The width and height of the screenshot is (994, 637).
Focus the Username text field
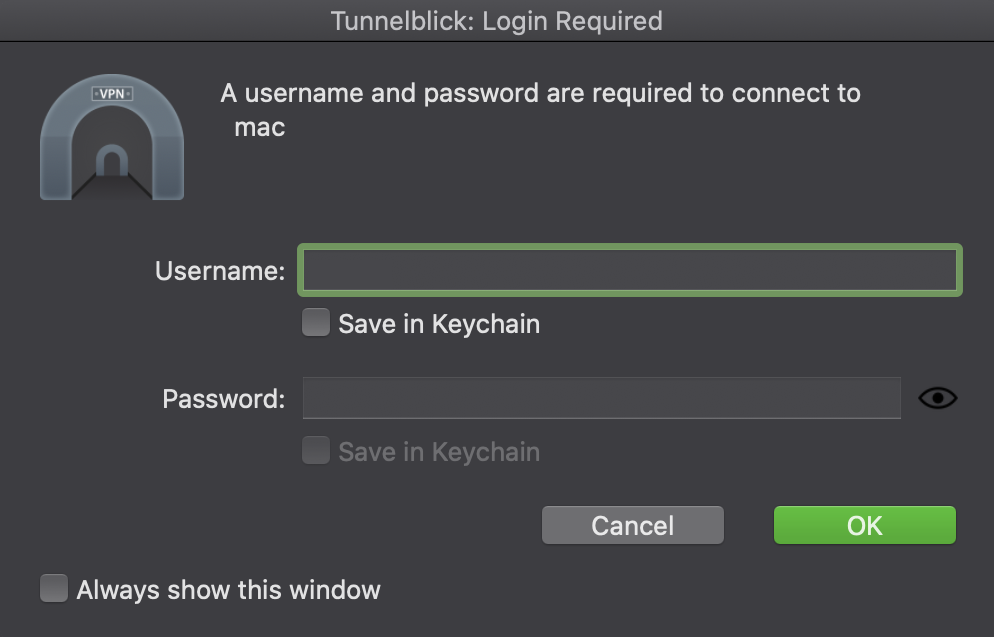click(x=630, y=270)
